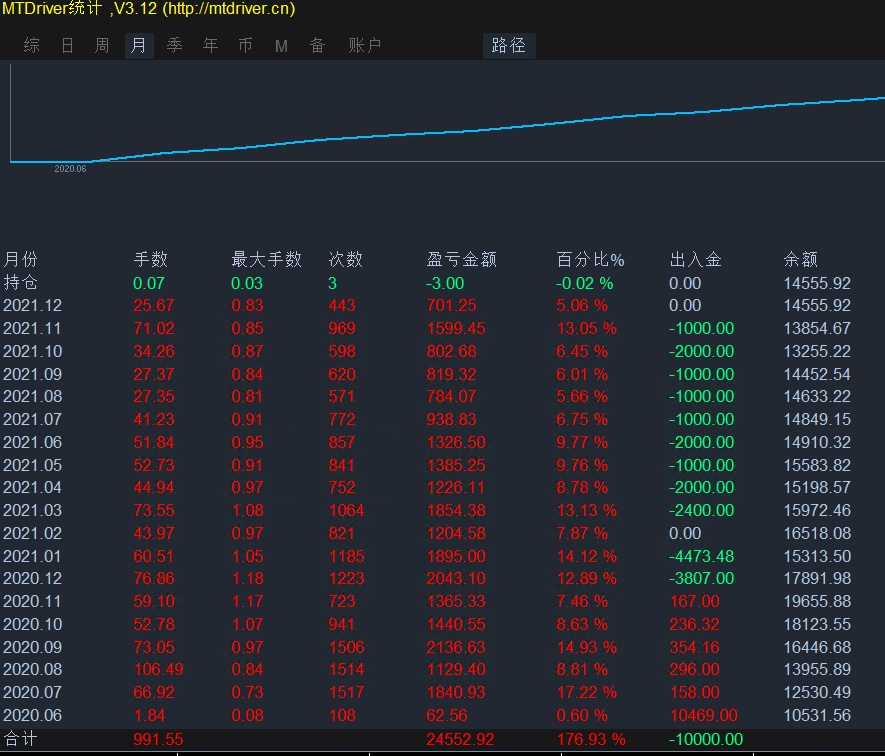Open the 季 quarterly tab
The height and width of the screenshot is (756, 885).
pos(174,45)
